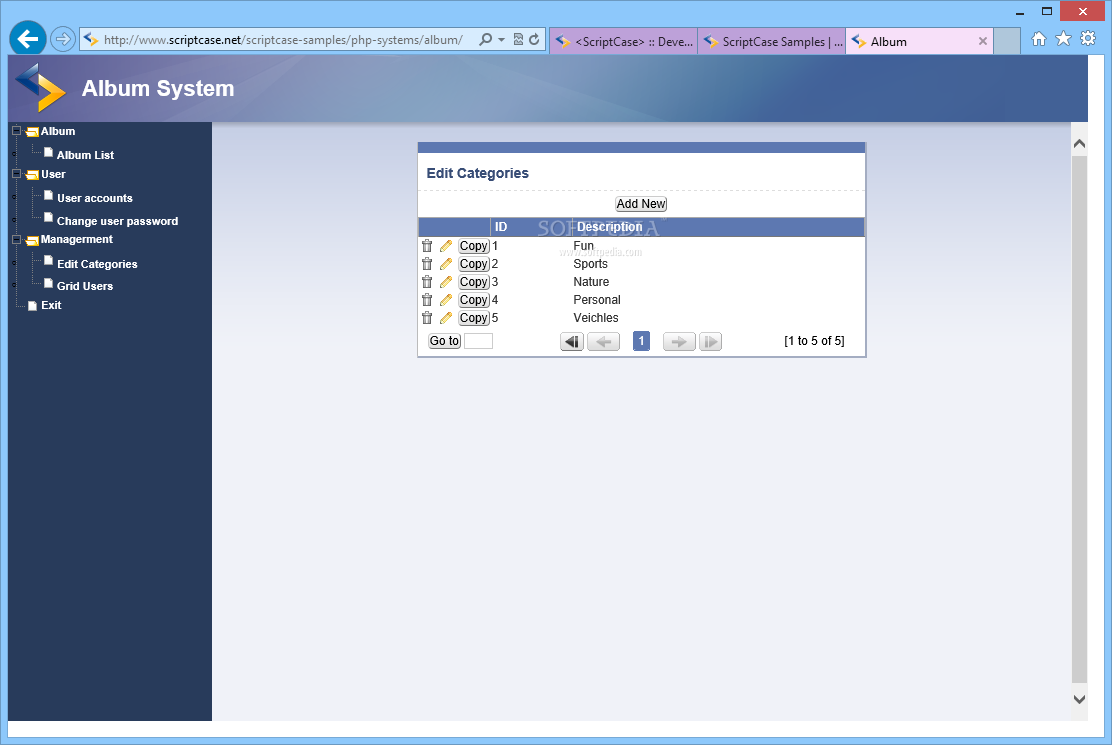The image size is (1112, 745).
Task: Maximize the browser window
Action: tap(1047, 11)
